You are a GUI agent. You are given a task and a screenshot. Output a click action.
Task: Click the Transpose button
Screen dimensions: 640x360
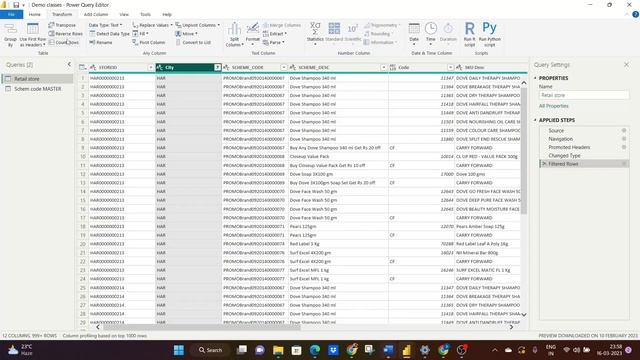point(62,25)
